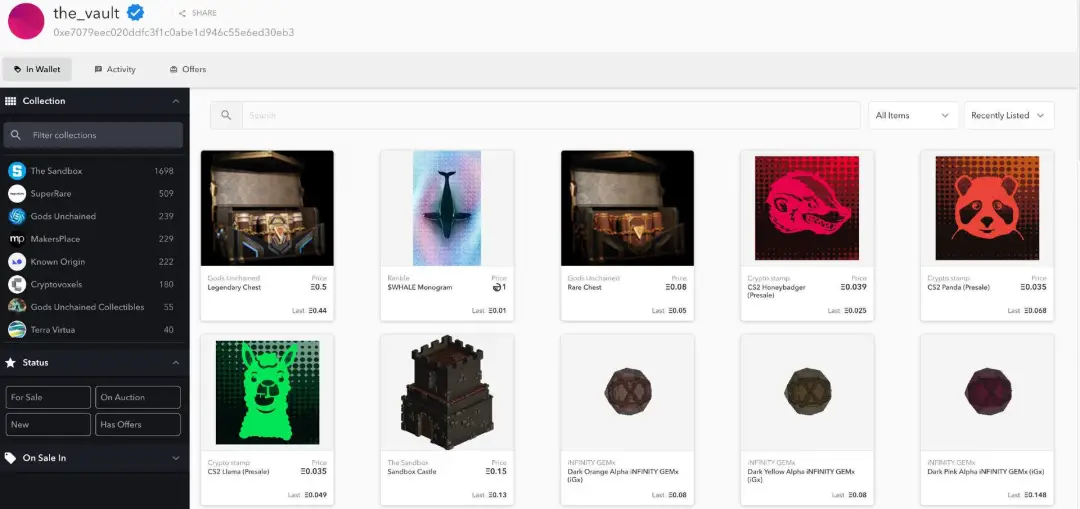Screen dimensions: 1080x509
Task: Click the_vault profile avatar
Action: (26, 21)
